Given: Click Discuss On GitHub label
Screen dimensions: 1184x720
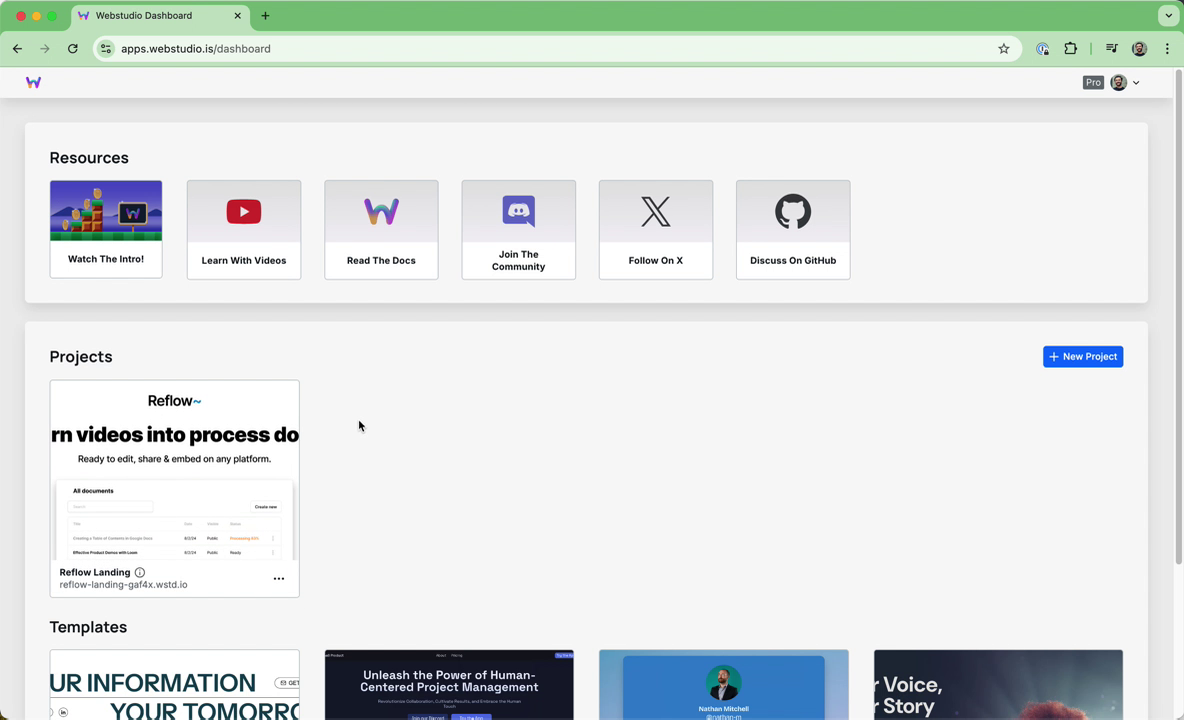Looking at the screenshot, I should click(793, 260).
